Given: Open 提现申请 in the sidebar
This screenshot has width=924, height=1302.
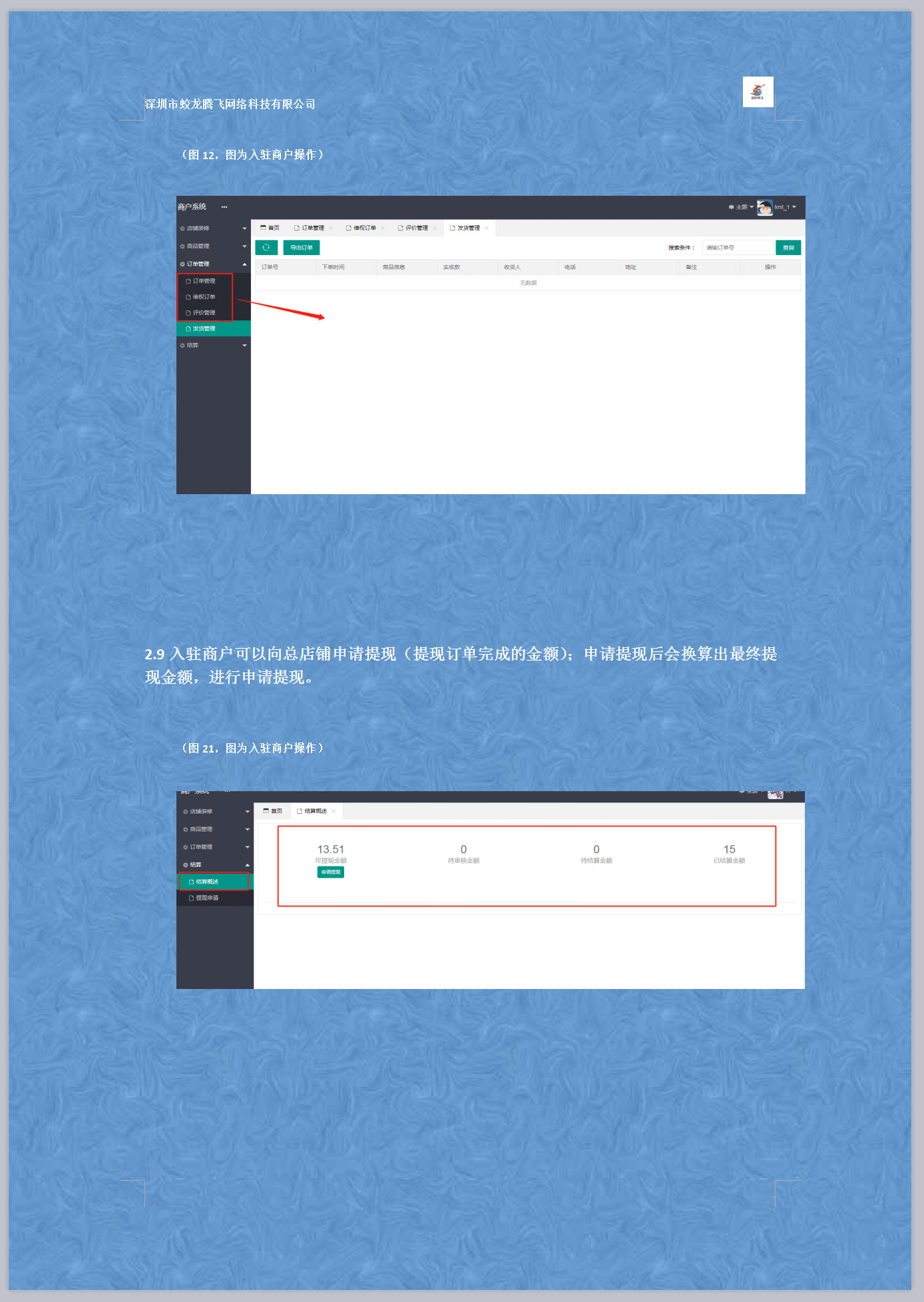Looking at the screenshot, I should (207, 898).
